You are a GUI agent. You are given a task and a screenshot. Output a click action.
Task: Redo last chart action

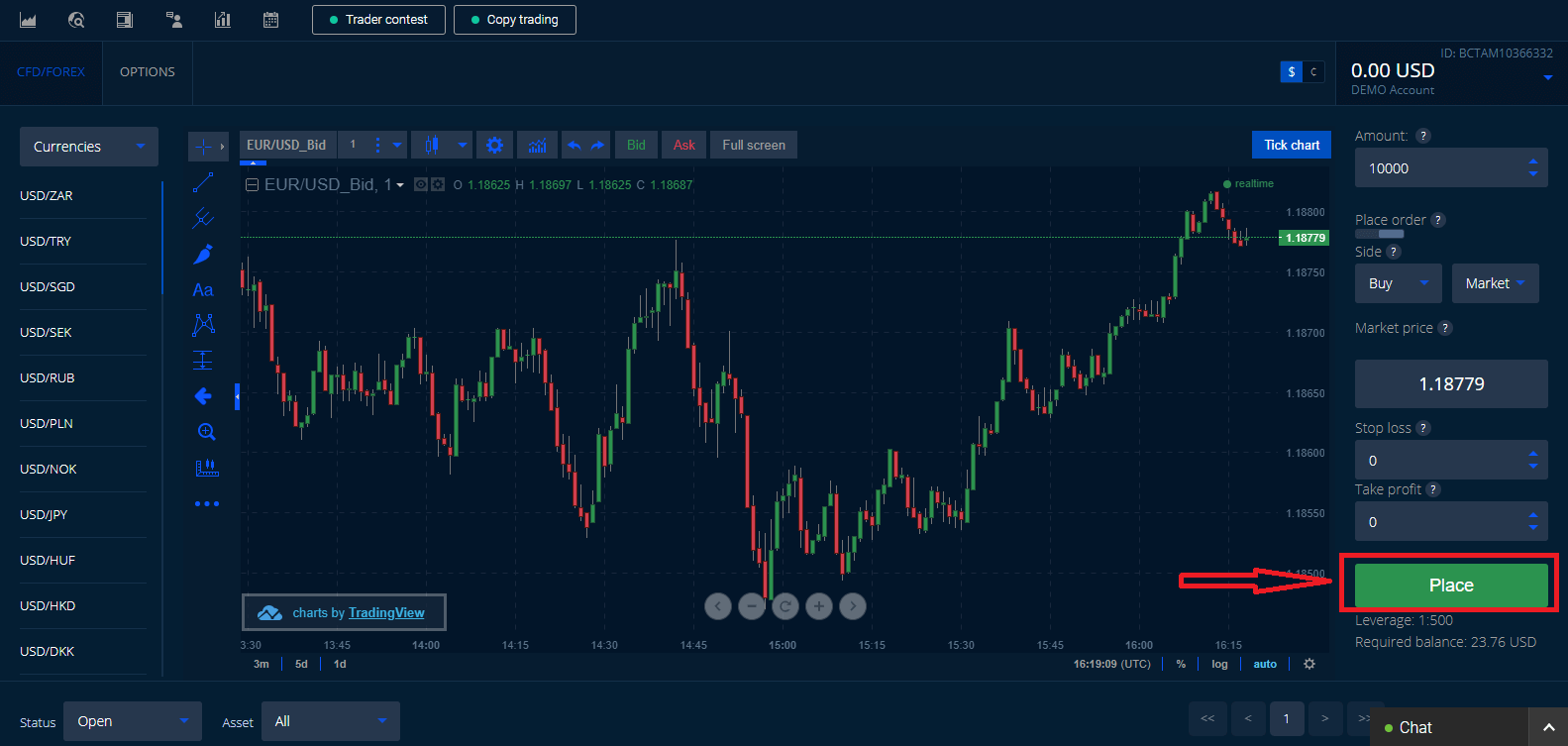click(x=597, y=146)
